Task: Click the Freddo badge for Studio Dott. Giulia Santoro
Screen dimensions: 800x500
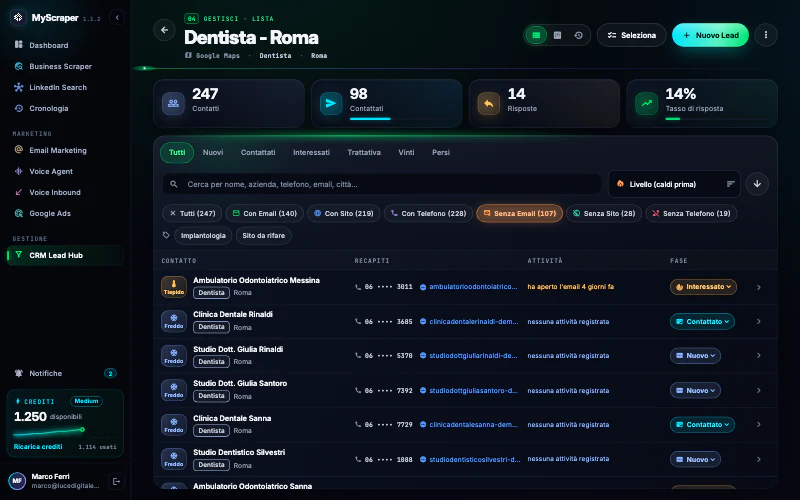Action: tap(173, 390)
